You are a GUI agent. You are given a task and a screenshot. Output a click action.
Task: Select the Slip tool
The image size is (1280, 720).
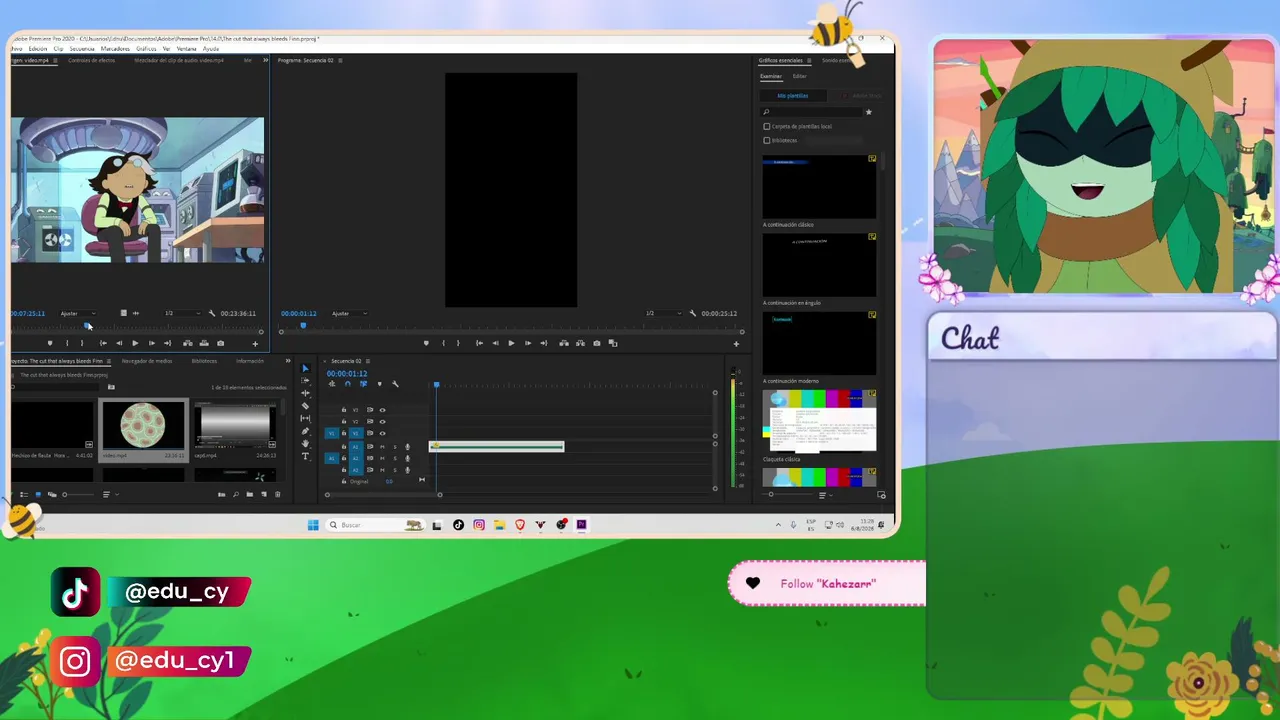point(306,418)
